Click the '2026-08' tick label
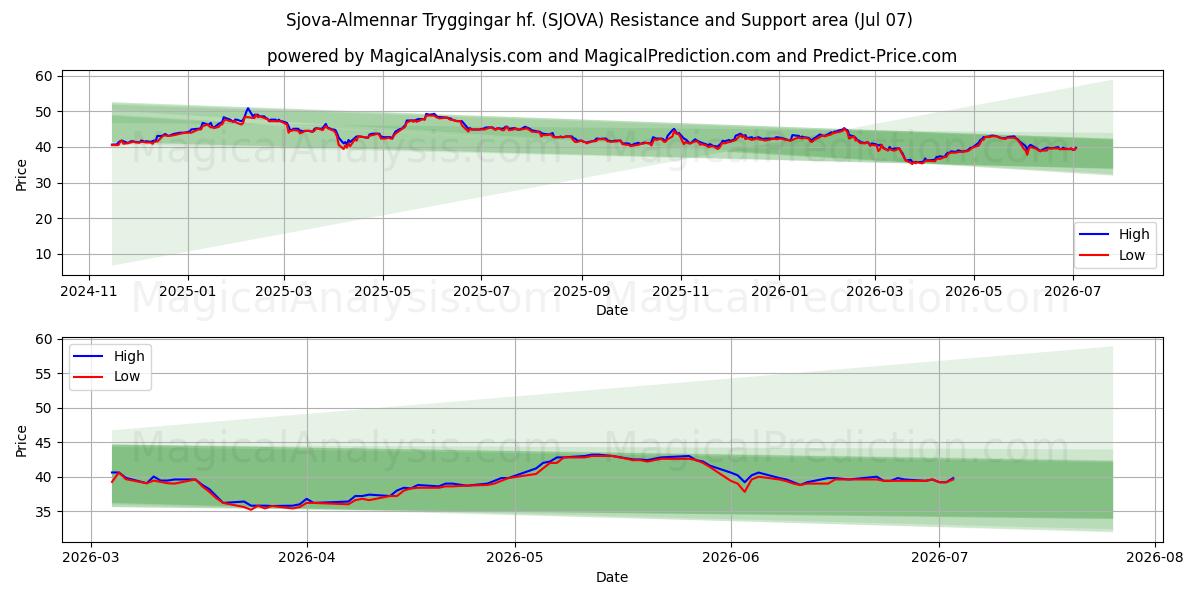This screenshot has height=600, width=1200. [x=1155, y=557]
